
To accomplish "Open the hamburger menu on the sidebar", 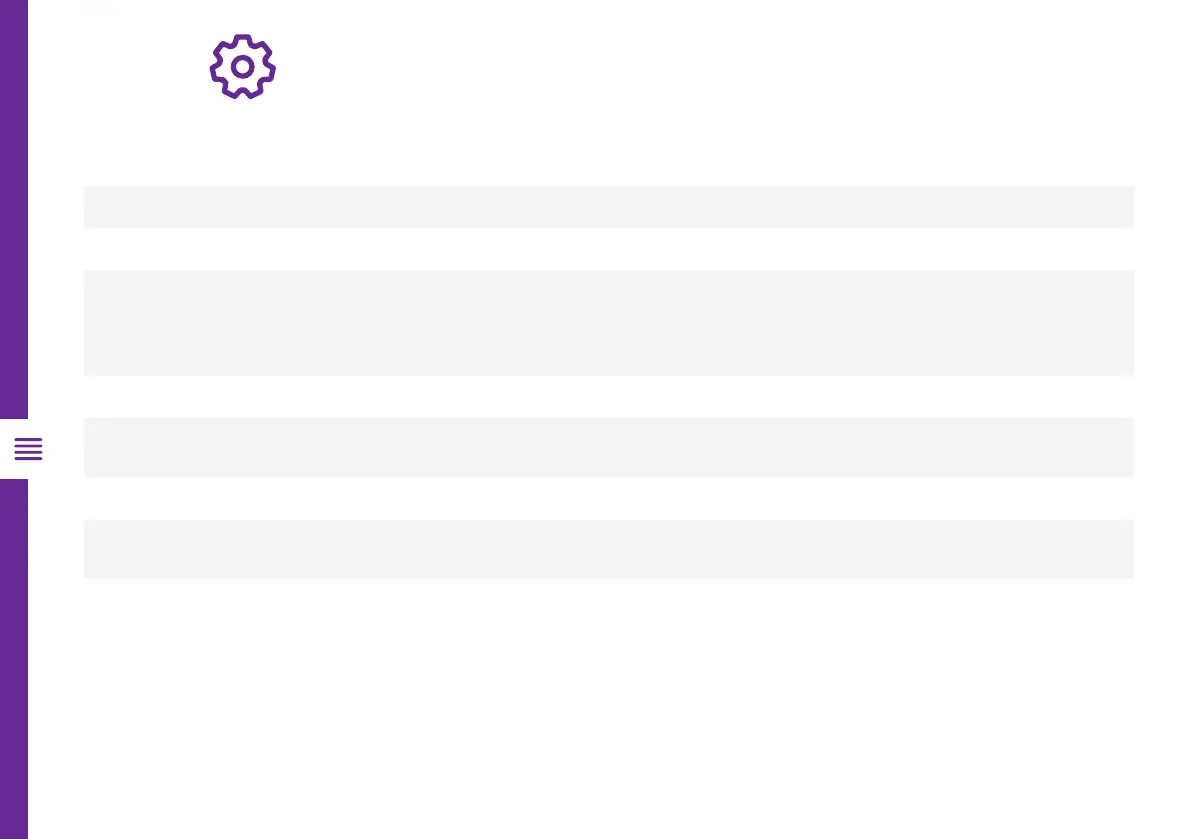I will 28,450.
